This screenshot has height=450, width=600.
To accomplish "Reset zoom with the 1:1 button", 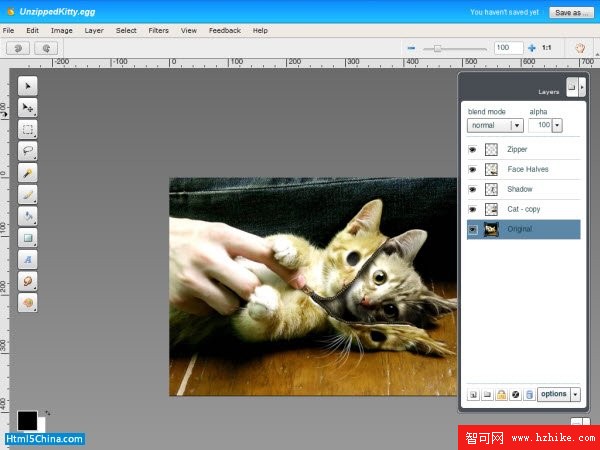I will click(x=546, y=48).
